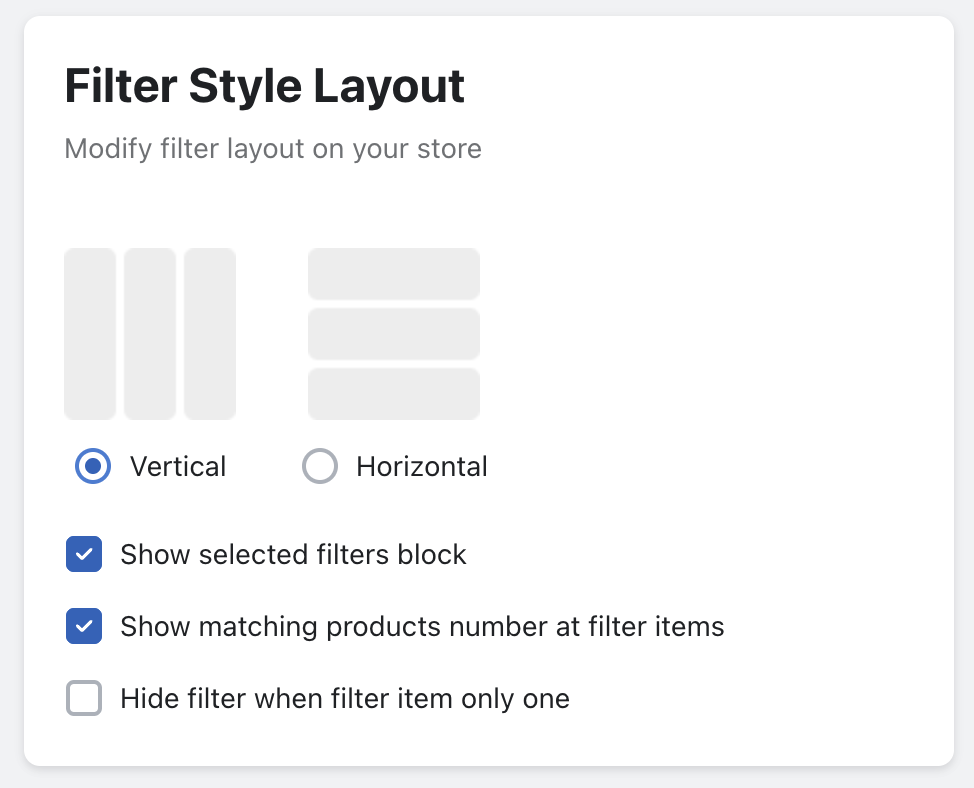Viewport: 974px width, 788px height.
Task: Click the "Vertical" text label
Action: pos(178,467)
